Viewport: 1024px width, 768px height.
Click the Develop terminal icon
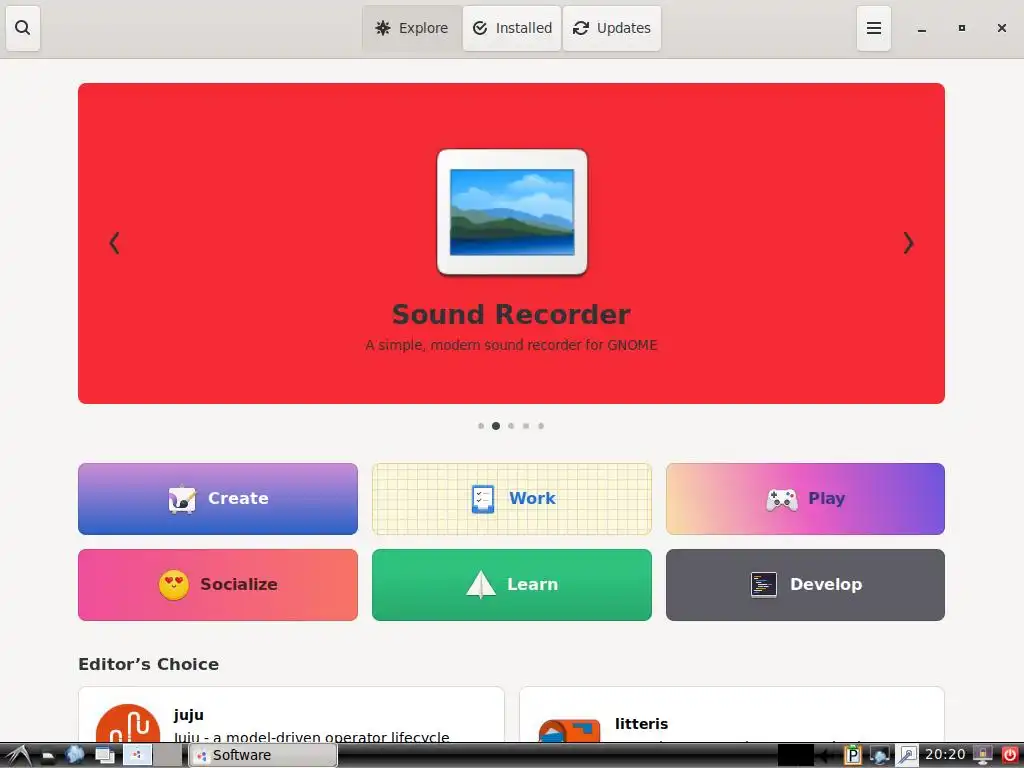pyautogui.click(x=764, y=584)
